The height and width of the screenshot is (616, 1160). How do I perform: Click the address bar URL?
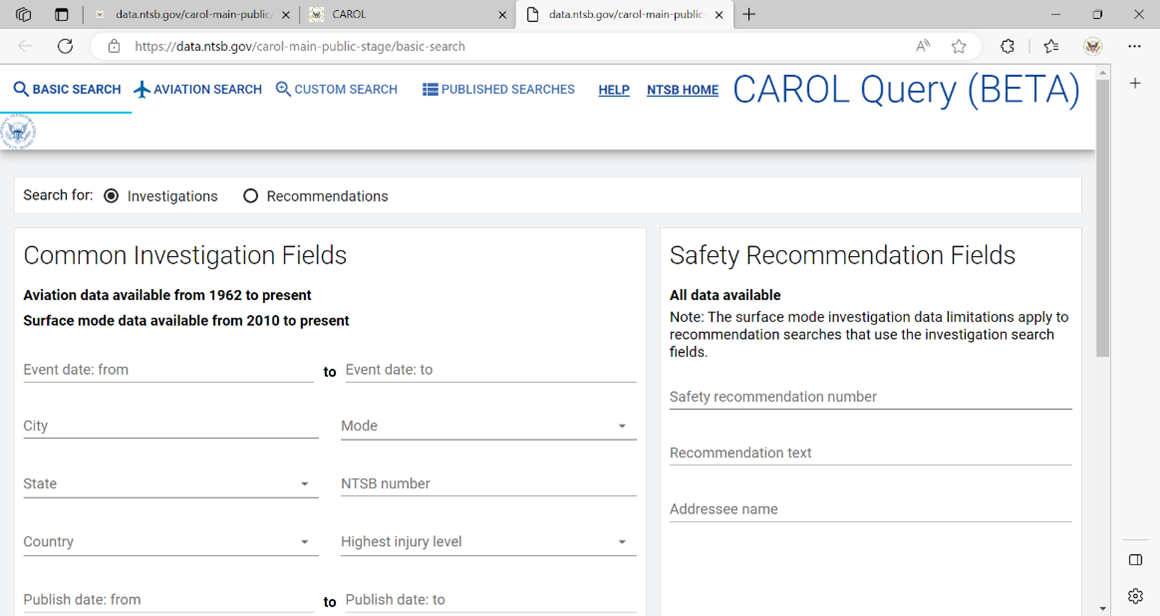300,47
